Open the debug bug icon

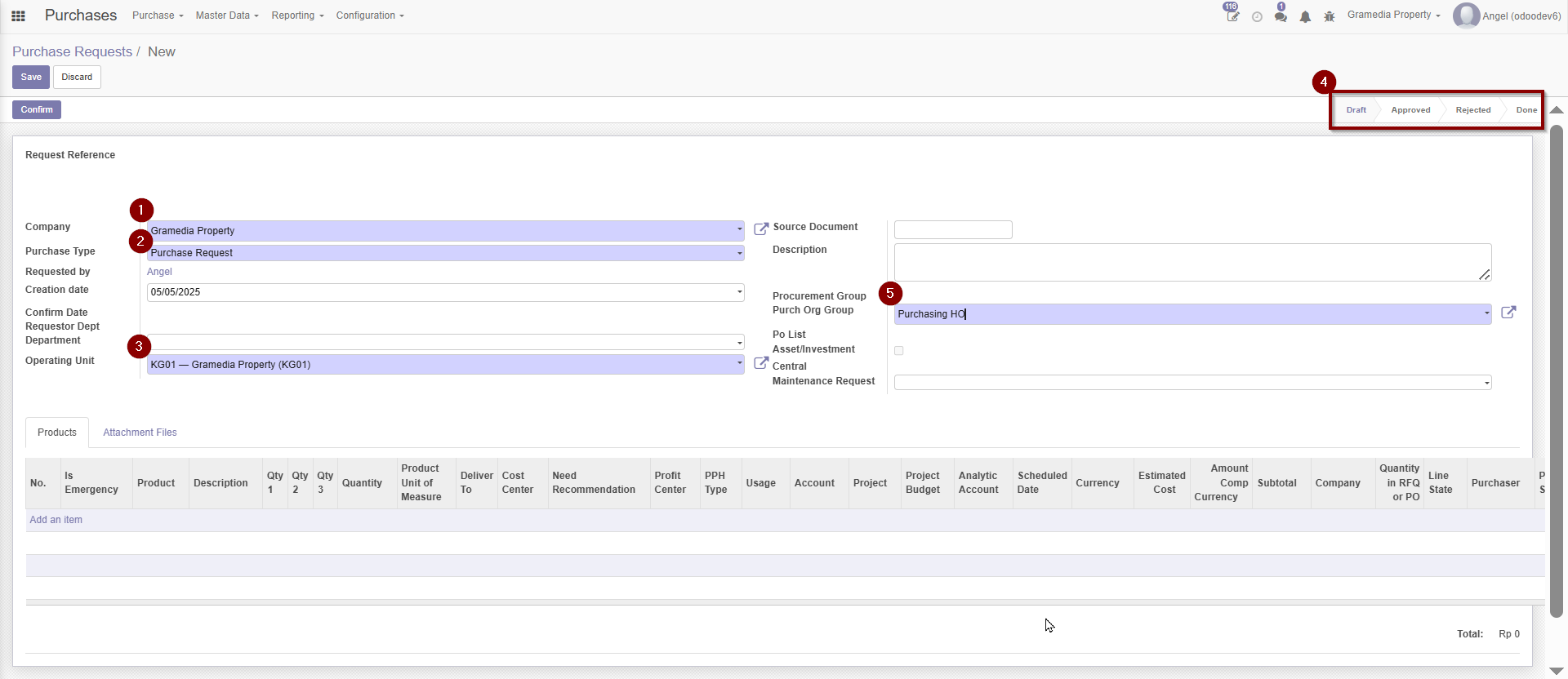1330,16
